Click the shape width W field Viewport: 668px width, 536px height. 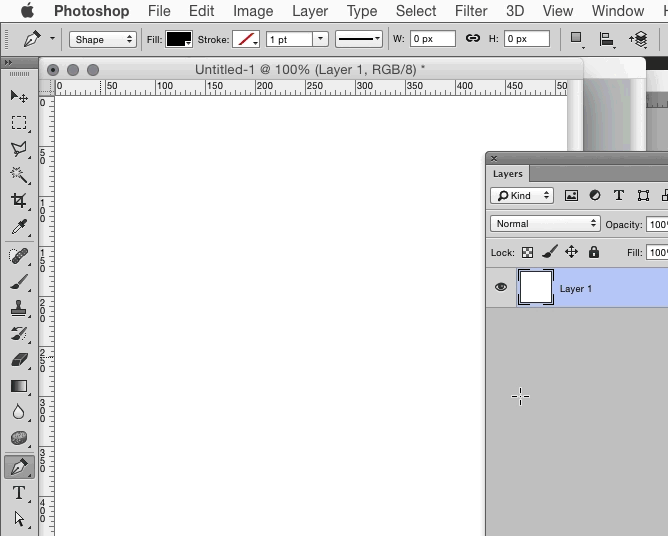point(432,39)
